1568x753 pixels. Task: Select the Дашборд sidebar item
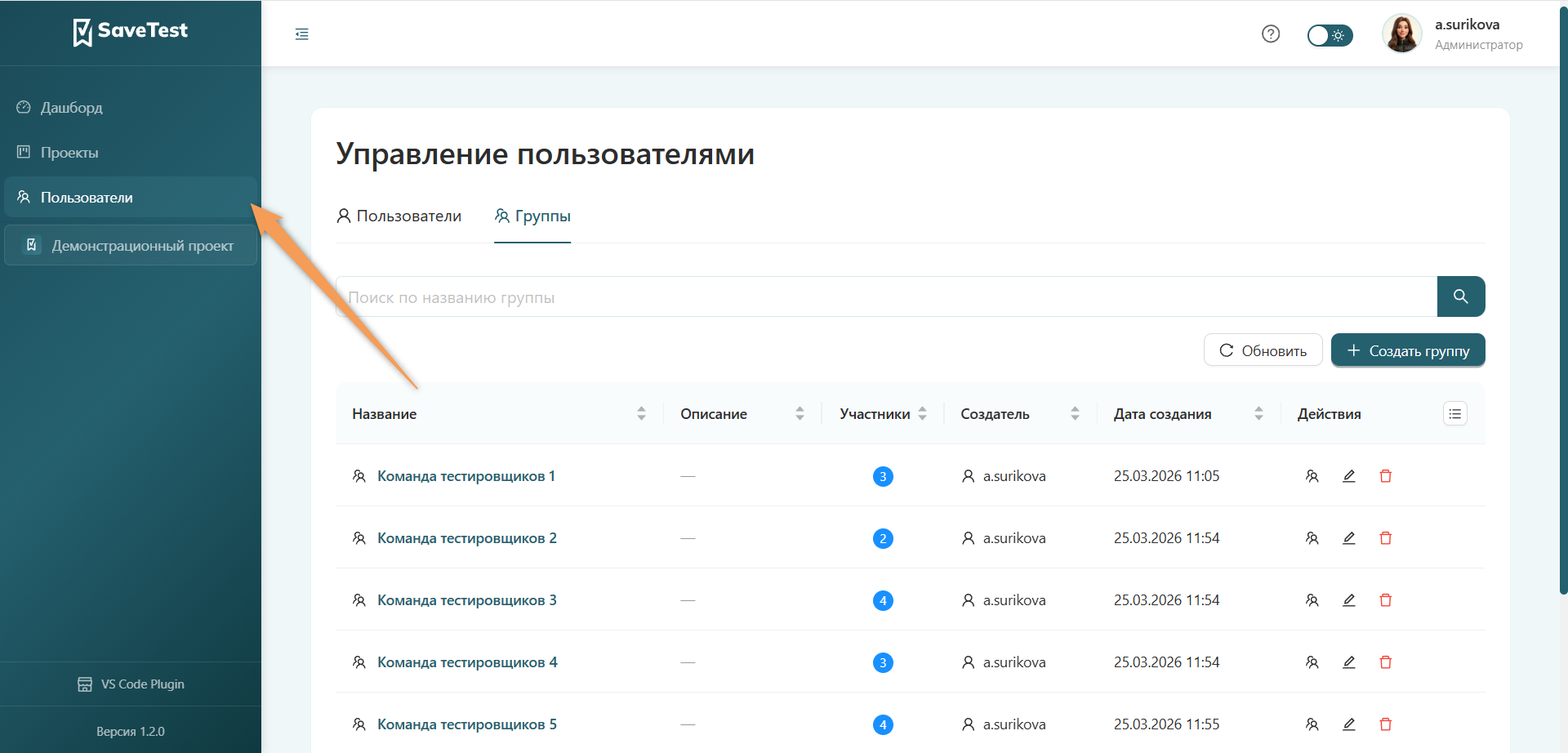[x=71, y=107]
